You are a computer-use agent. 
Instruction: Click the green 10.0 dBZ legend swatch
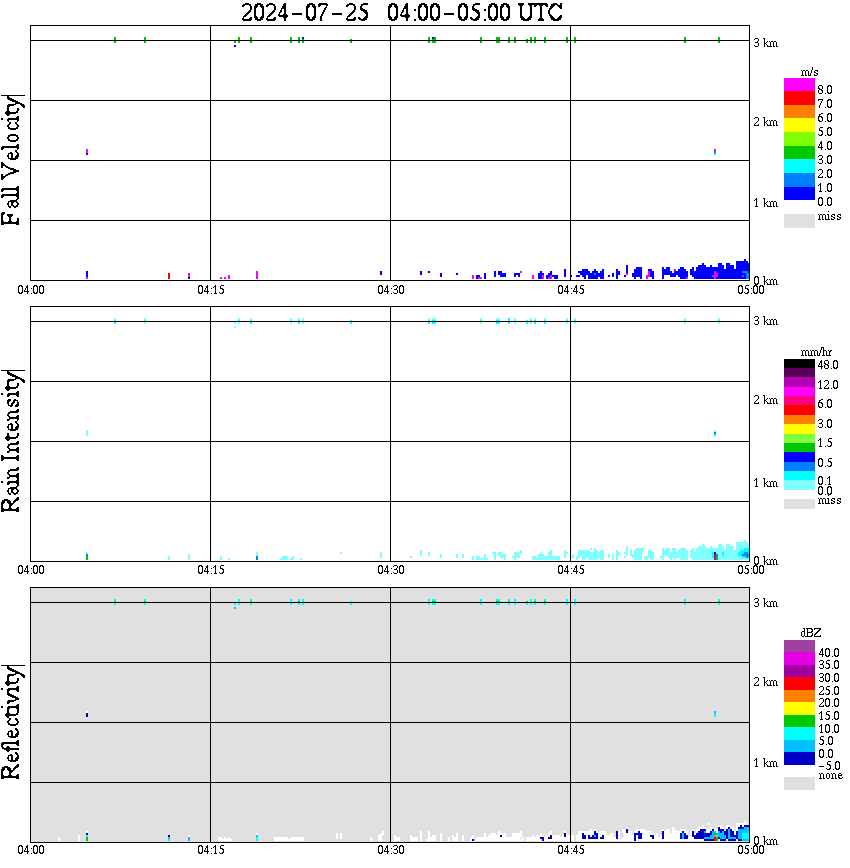click(x=799, y=721)
